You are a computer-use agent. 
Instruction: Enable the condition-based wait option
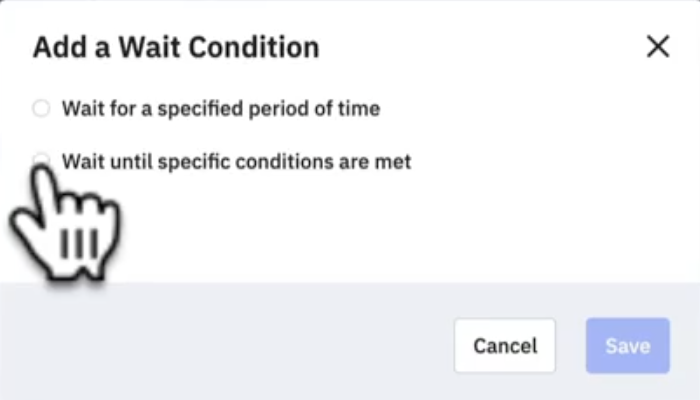(x=41, y=160)
